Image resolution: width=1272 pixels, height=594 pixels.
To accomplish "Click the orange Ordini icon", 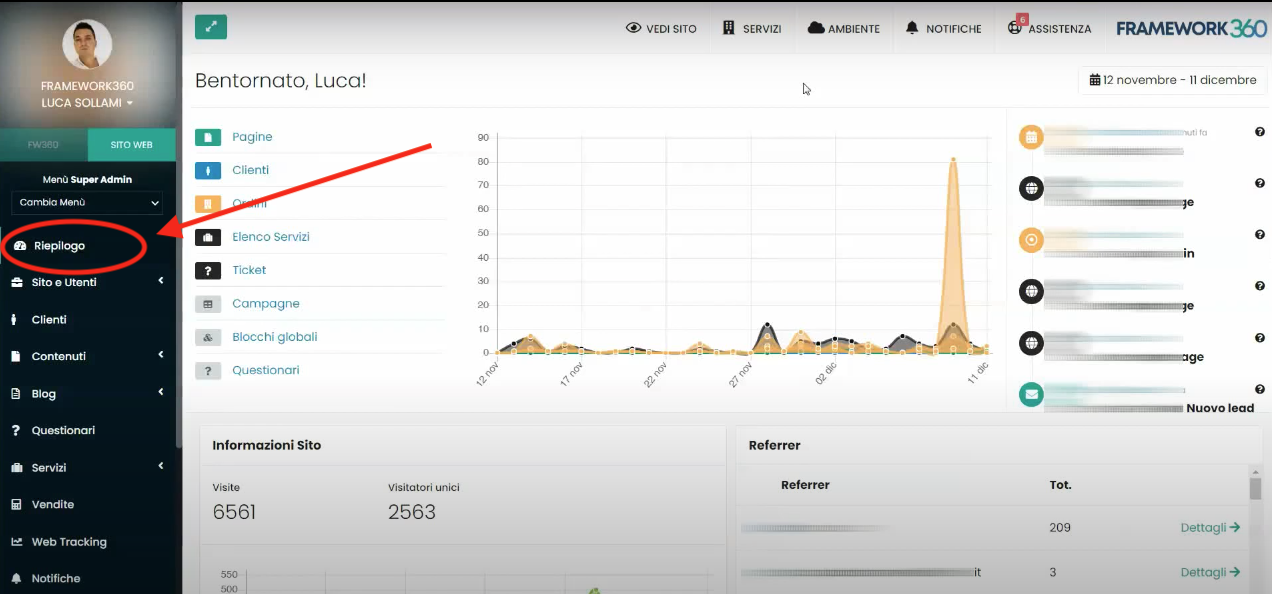I will pyautogui.click(x=208, y=204).
